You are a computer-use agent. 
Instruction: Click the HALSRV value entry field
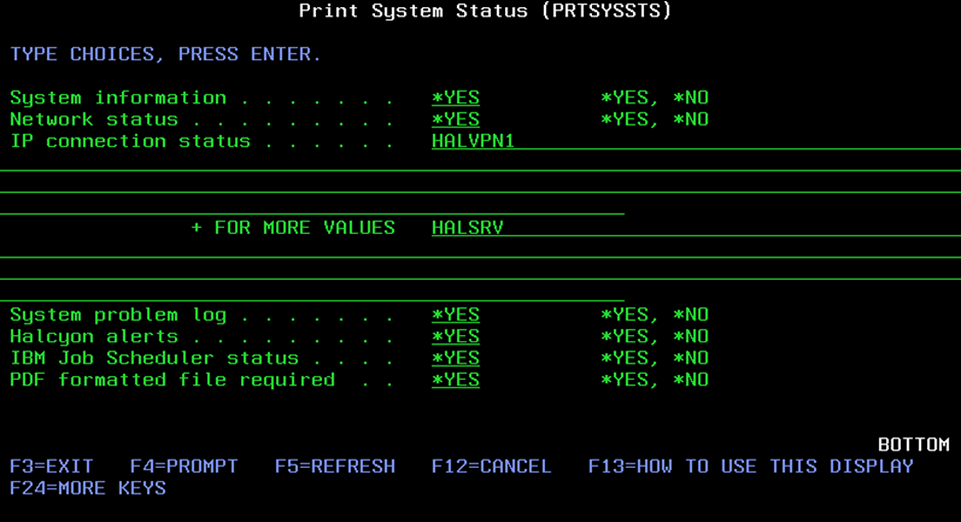point(467,228)
